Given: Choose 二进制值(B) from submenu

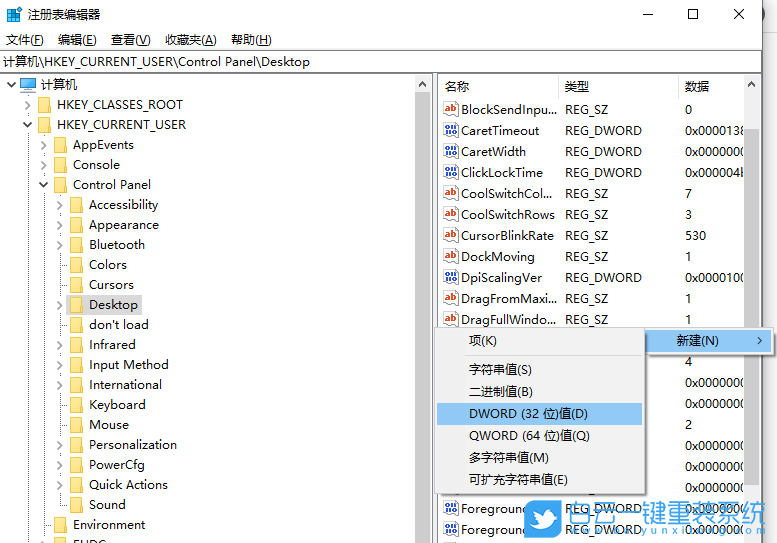Looking at the screenshot, I should click(539, 392).
